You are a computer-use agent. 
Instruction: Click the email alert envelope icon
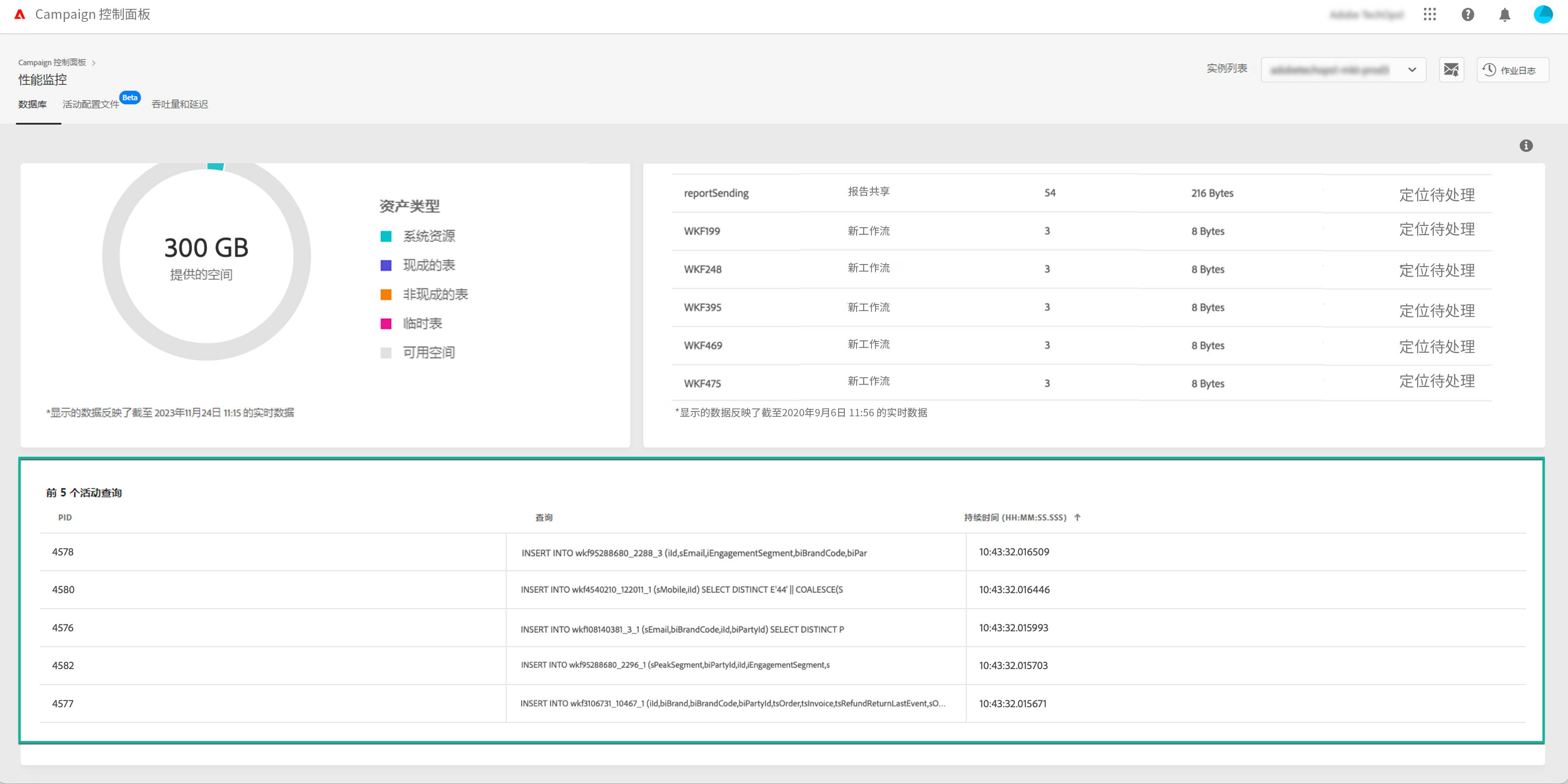[x=1451, y=69]
